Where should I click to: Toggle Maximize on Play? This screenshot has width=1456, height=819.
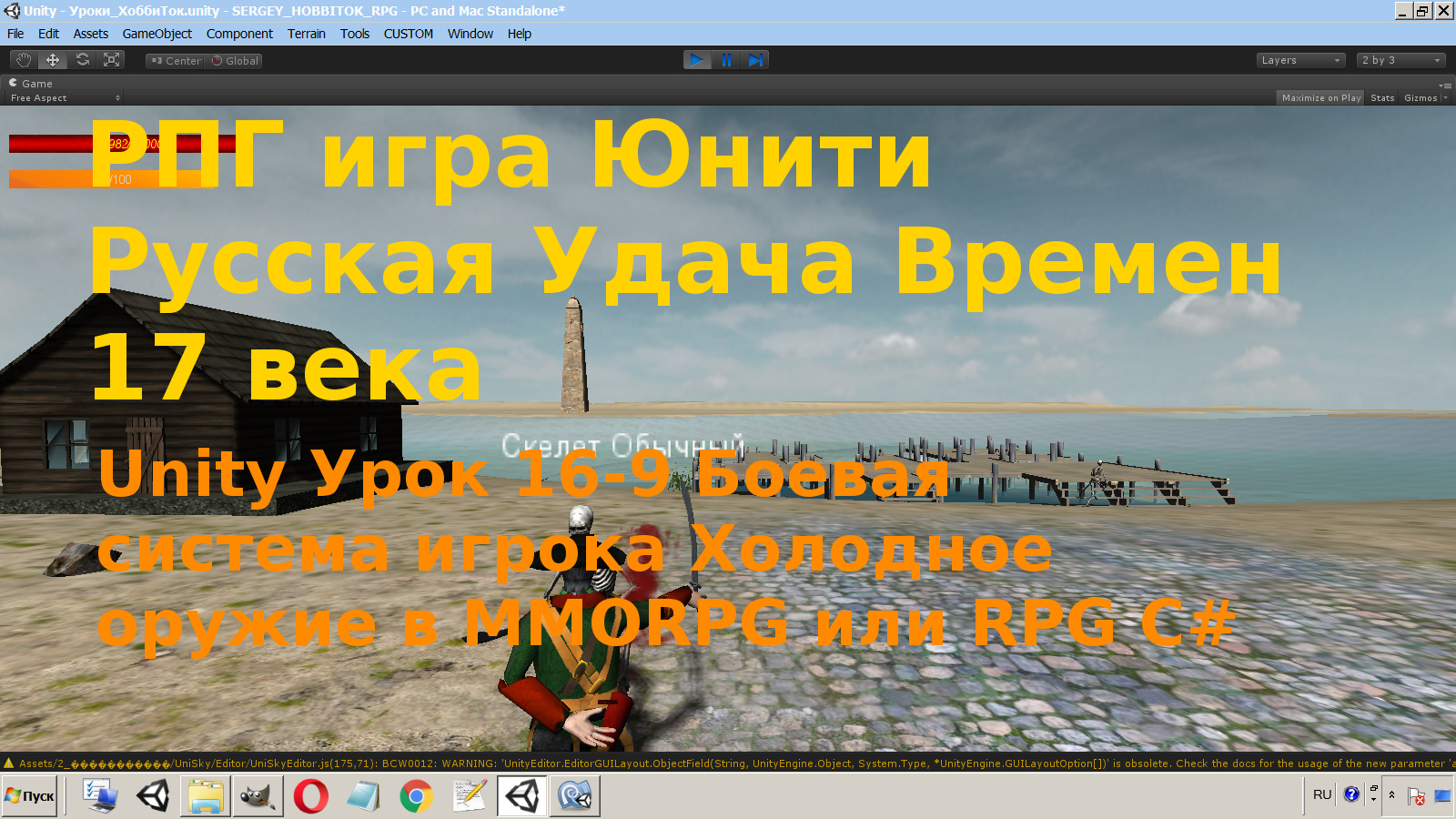(1320, 98)
